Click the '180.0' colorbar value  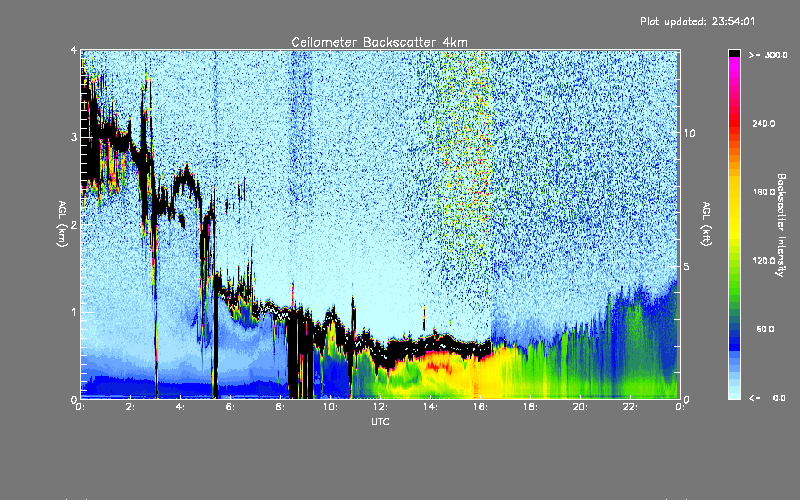(764, 192)
